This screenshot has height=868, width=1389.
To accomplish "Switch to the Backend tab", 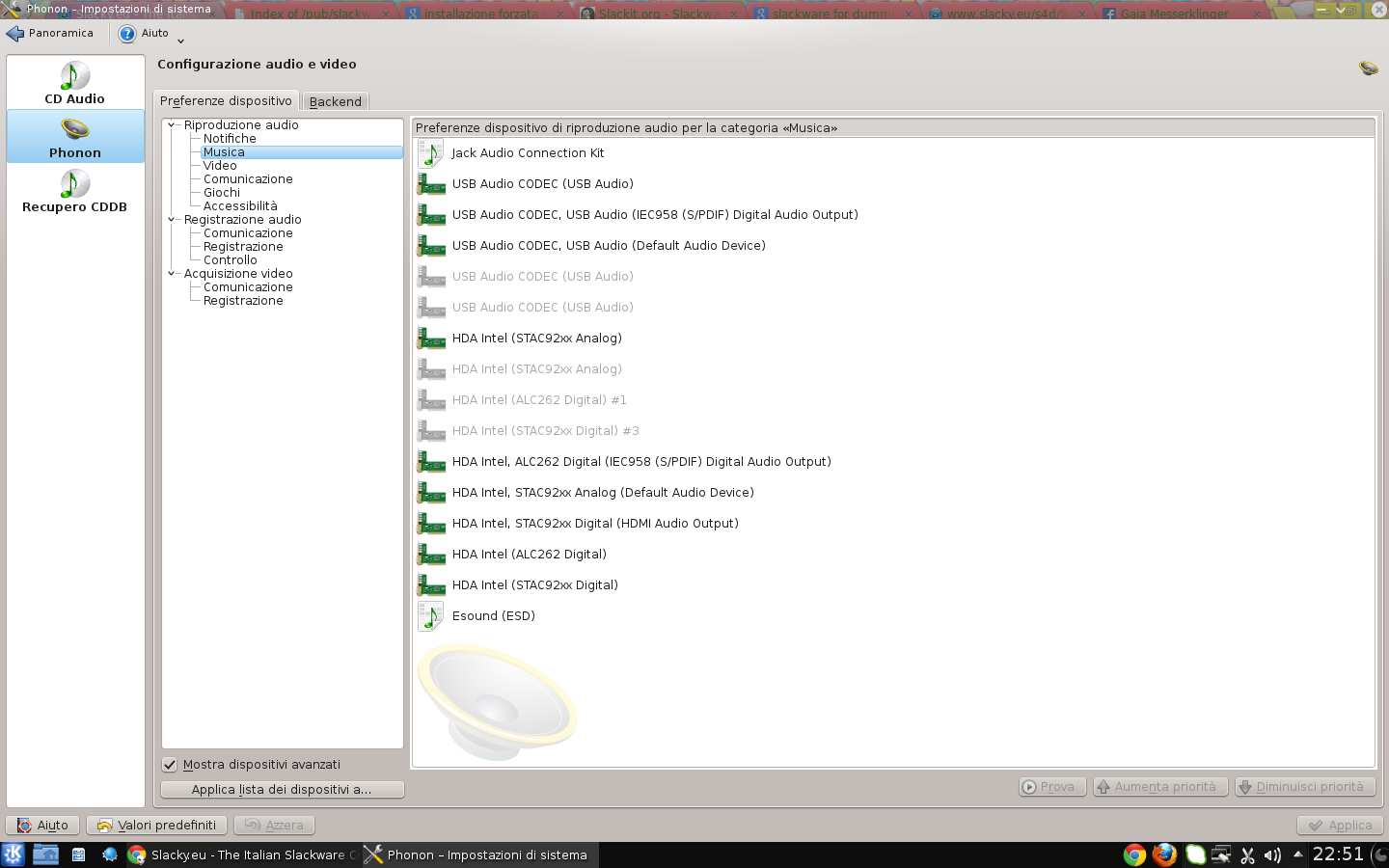I will (335, 101).
